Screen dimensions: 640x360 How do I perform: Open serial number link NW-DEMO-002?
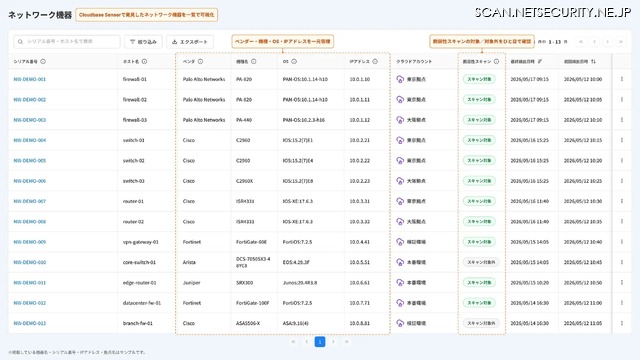point(30,100)
